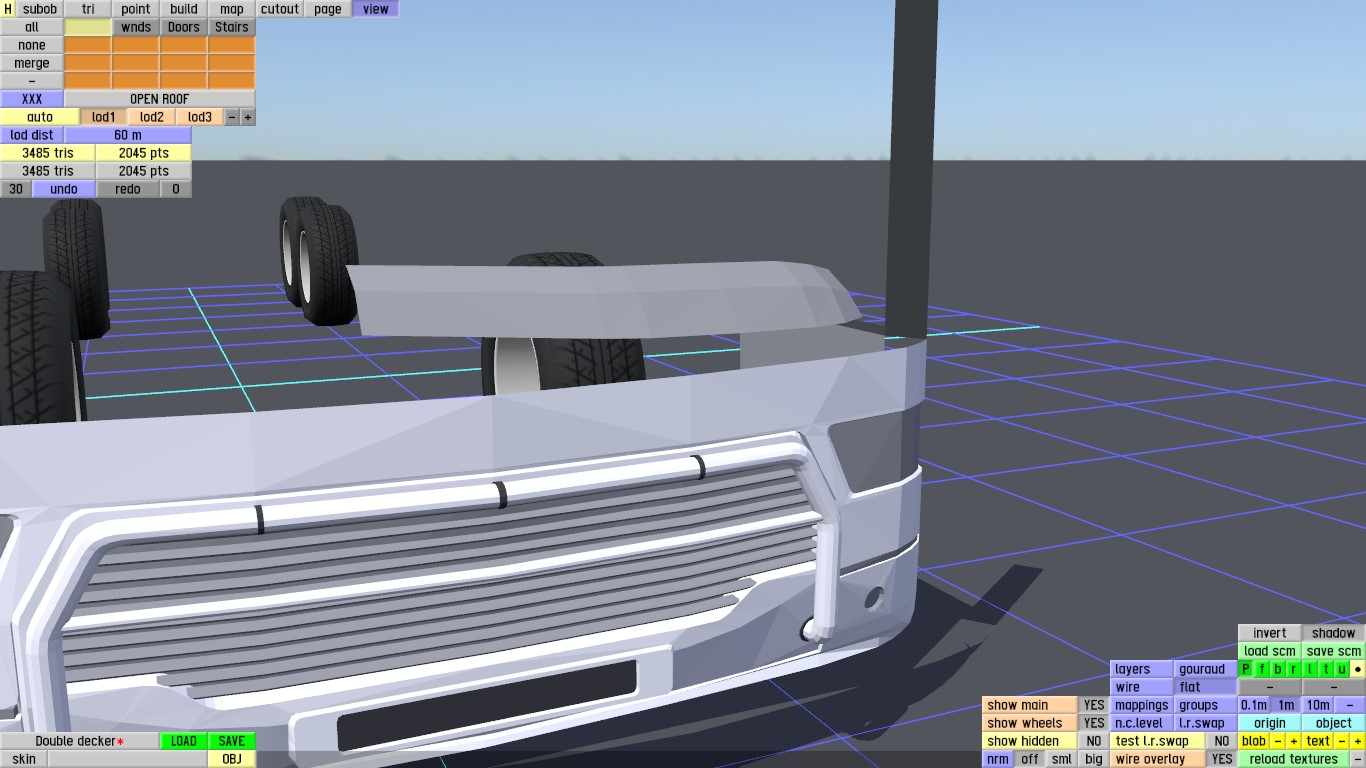The image size is (1366, 768).
Task: Click the Double decker model name
Action: tap(80, 741)
